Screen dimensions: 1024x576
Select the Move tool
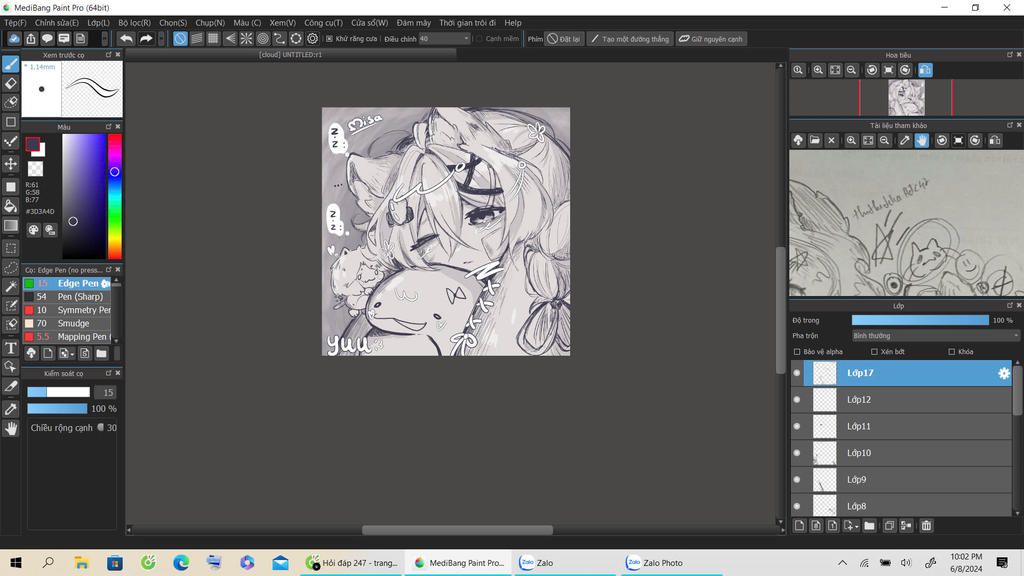tap(10, 164)
